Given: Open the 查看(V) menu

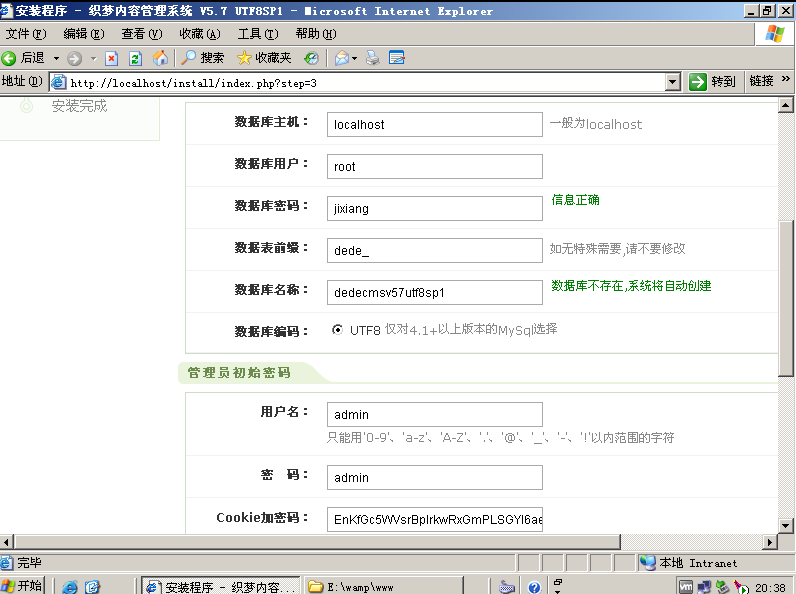Looking at the screenshot, I should pos(142,34).
